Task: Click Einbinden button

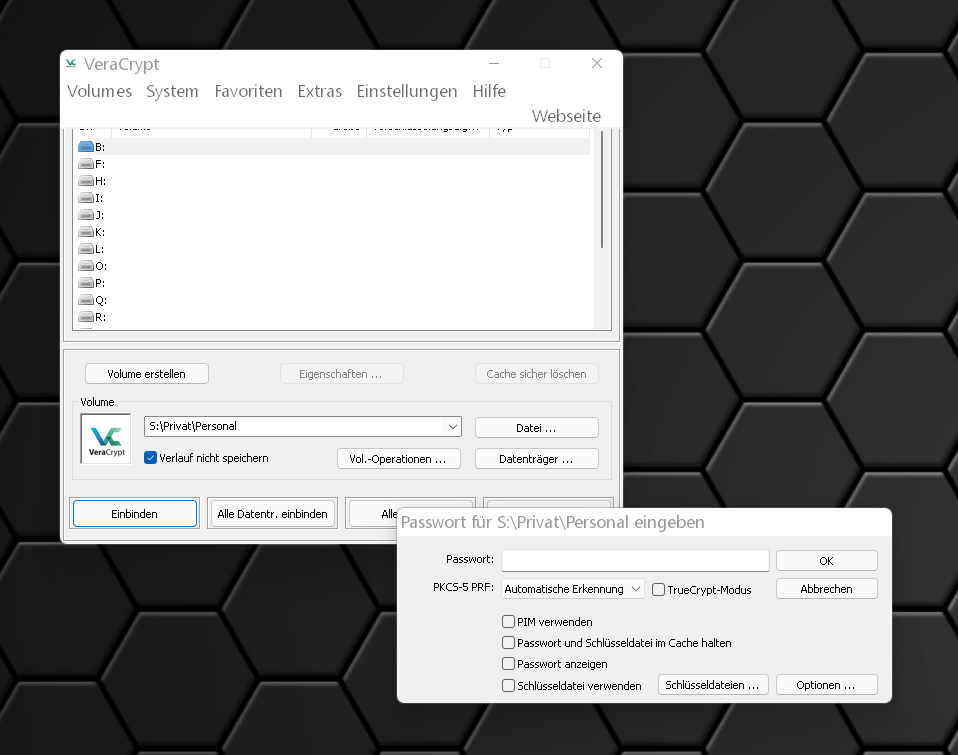Action: click(134, 514)
